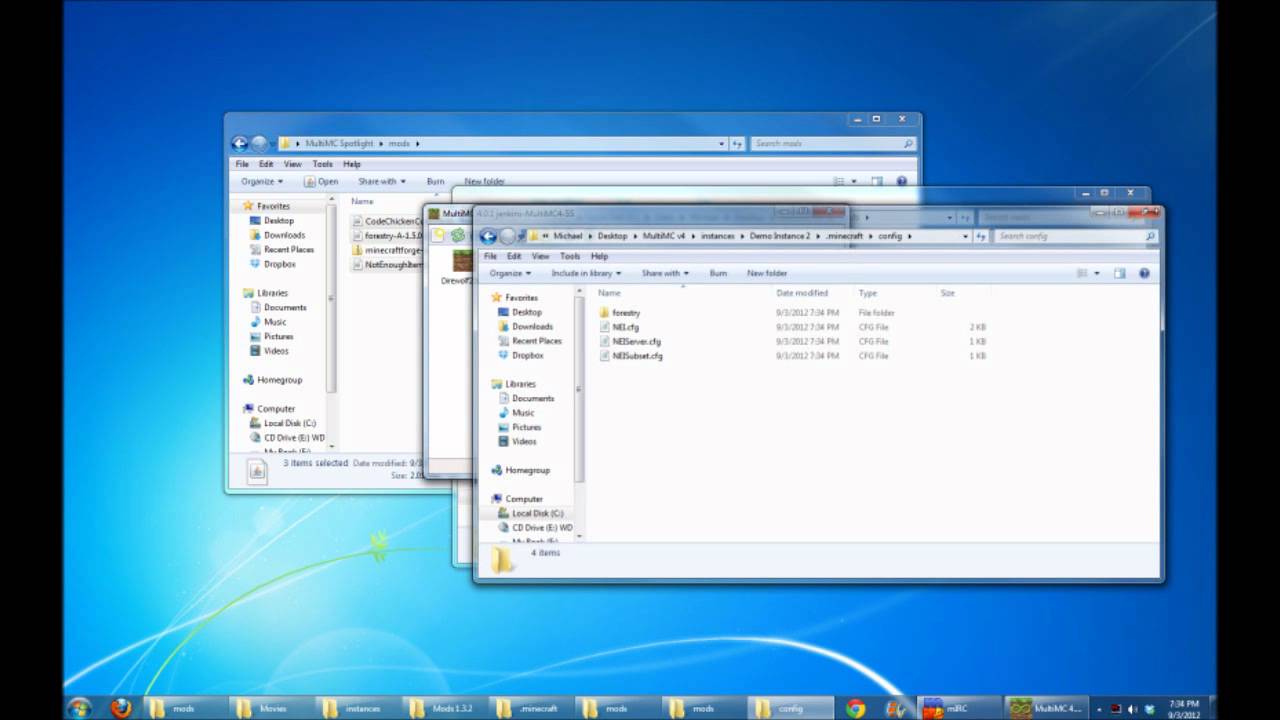Expand Share with in config window
Viewport: 1280px width, 720px height.
click(665, 273)
